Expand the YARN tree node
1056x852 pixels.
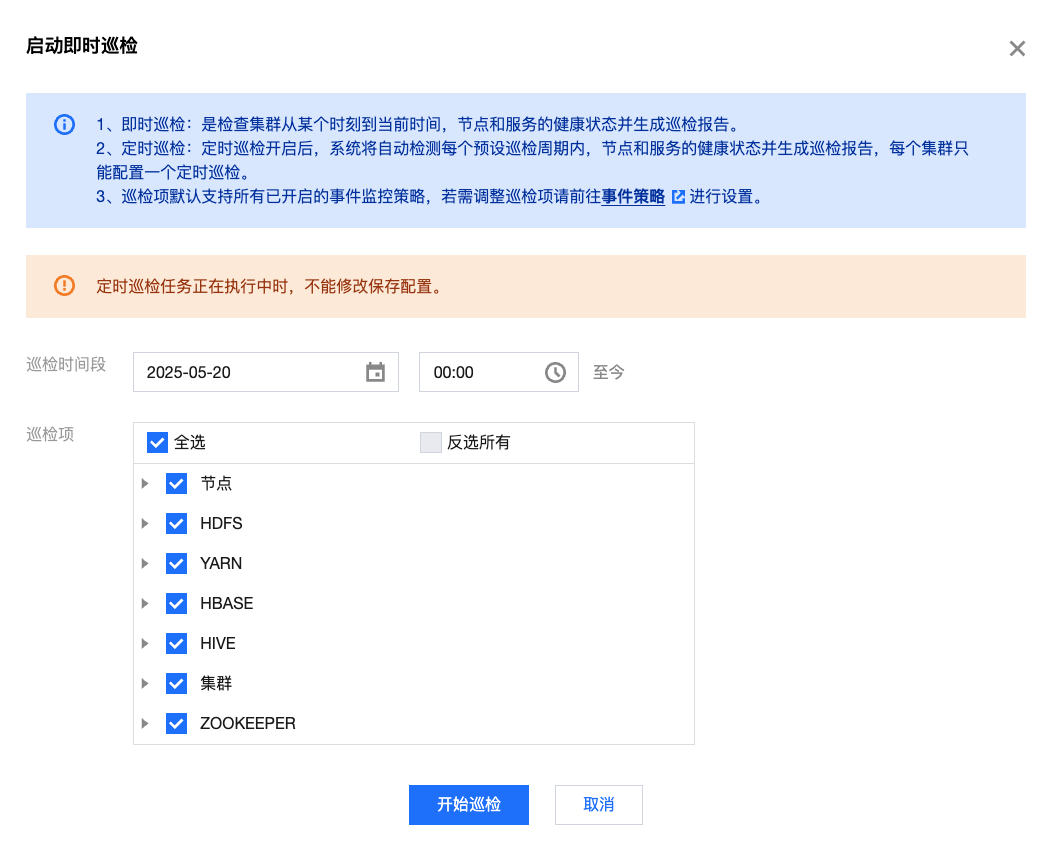[x=145, y=564]
